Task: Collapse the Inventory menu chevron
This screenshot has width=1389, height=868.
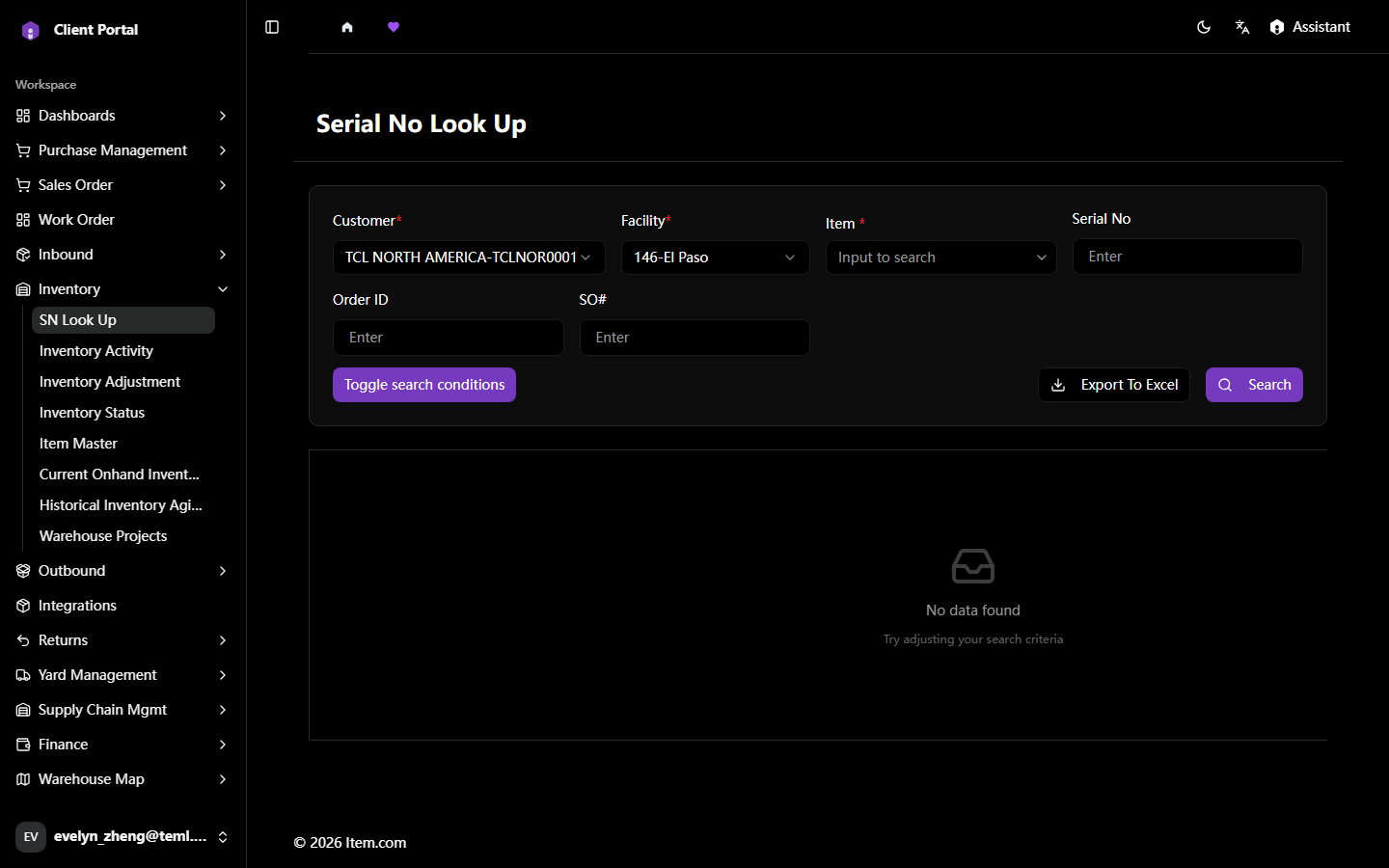Action: pyautogui.click(x=223, y=289)
